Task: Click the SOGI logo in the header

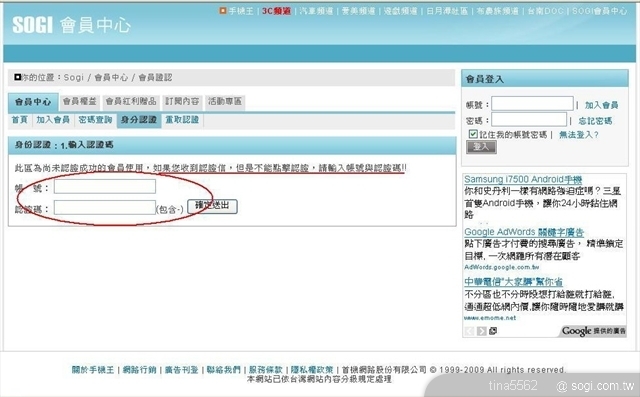Action: click(33, 25)
